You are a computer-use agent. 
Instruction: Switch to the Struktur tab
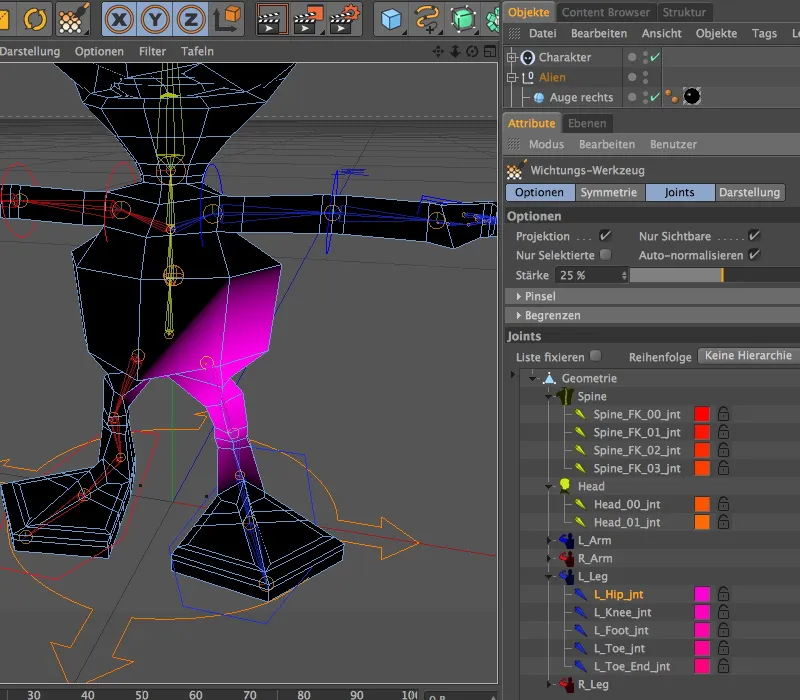[684, 12]
